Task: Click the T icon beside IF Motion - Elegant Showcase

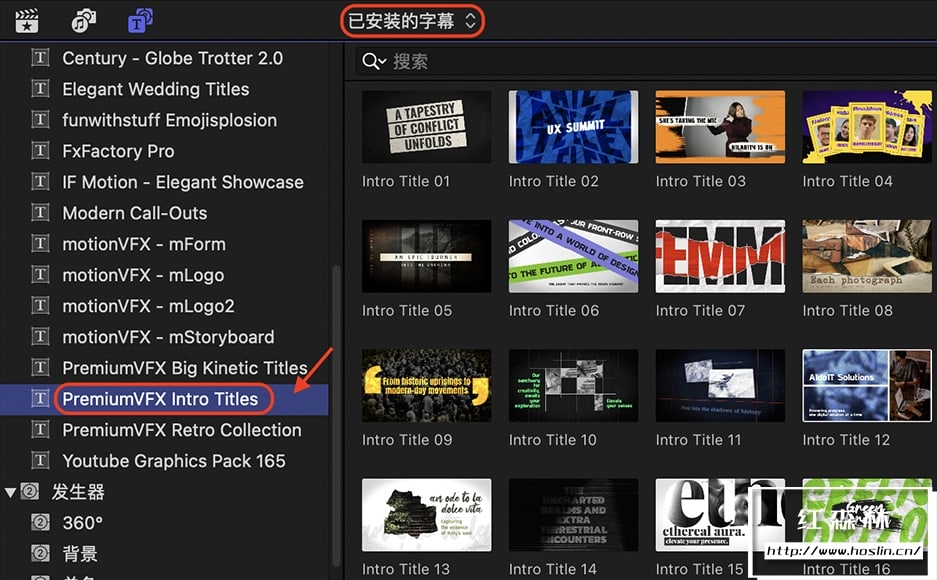Action: click(40, 182)
